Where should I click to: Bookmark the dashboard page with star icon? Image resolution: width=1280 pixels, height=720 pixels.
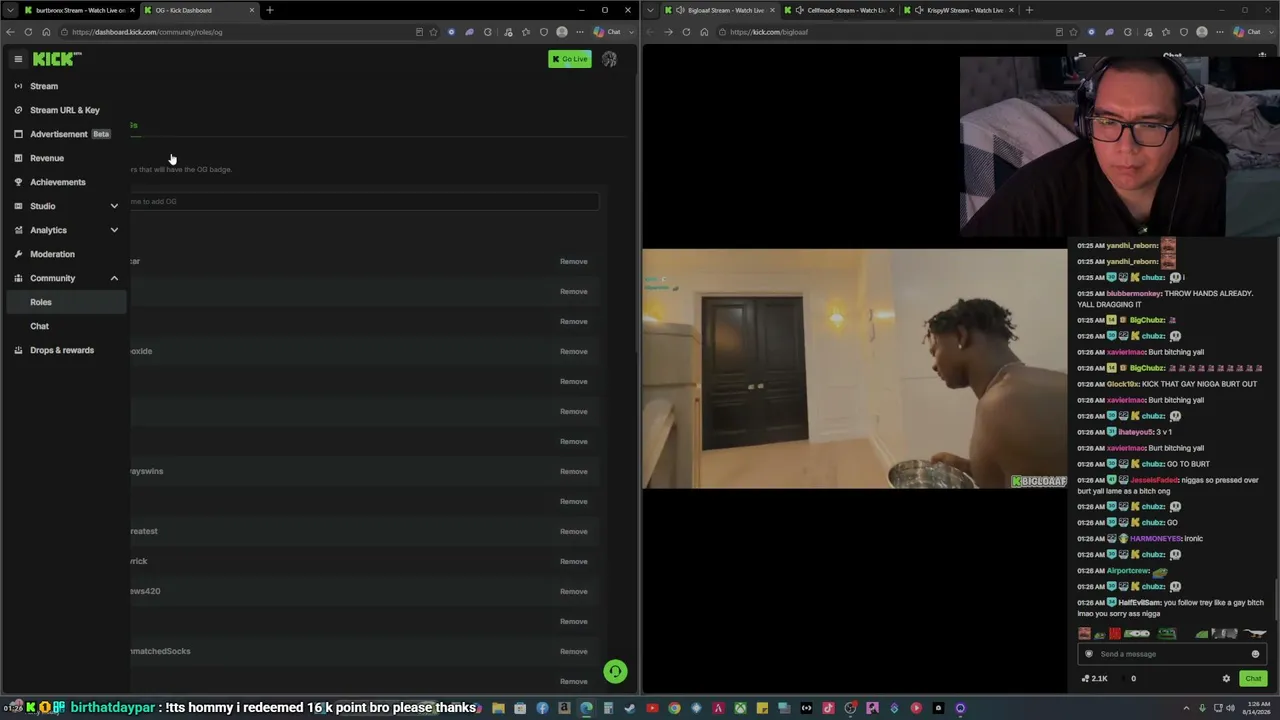pyautogui.click(x=433, y=32)
